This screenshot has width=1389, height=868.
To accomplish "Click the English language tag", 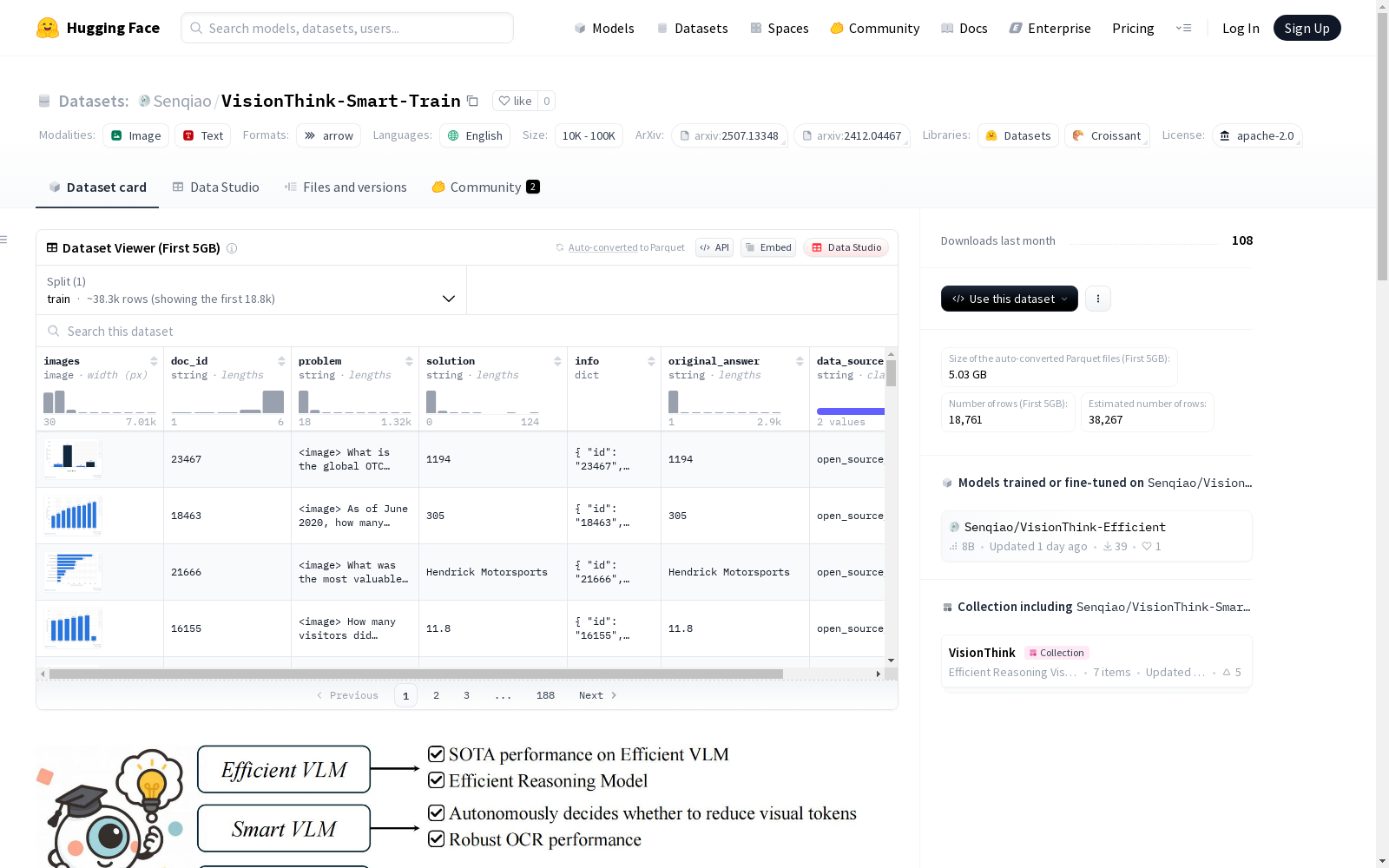I will 475,135.
